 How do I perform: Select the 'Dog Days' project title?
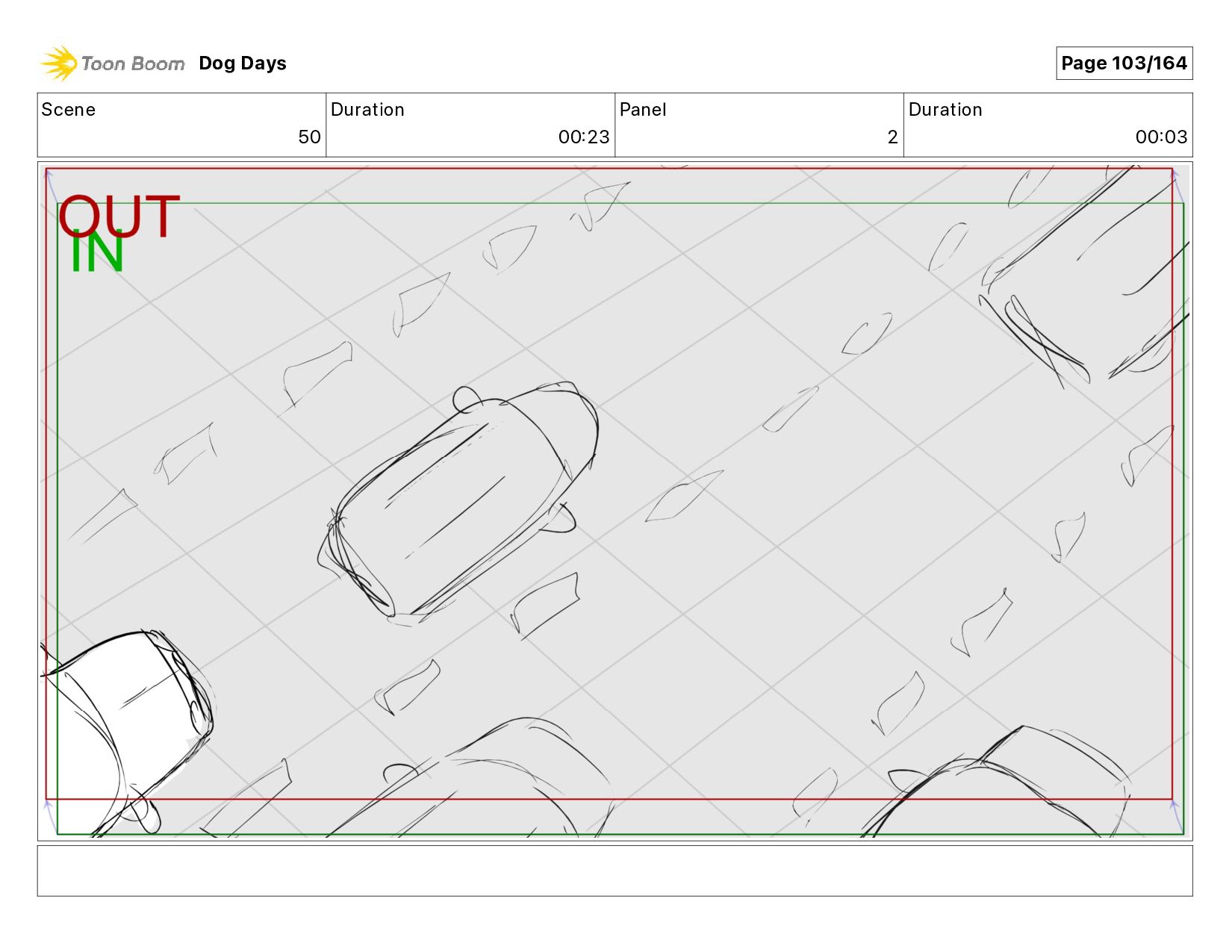pyautogui.click(x=243, y=63)
